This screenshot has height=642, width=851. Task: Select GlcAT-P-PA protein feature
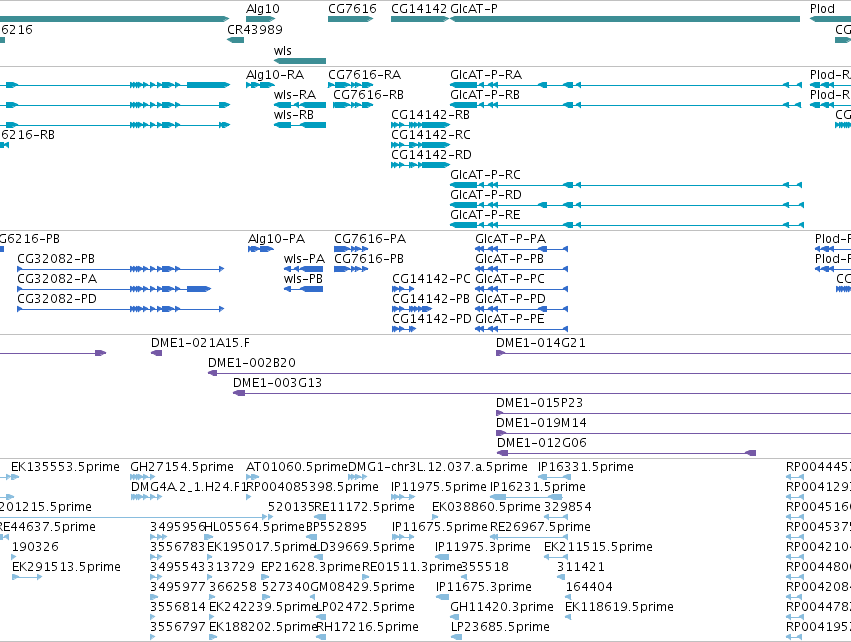point(522,249)
